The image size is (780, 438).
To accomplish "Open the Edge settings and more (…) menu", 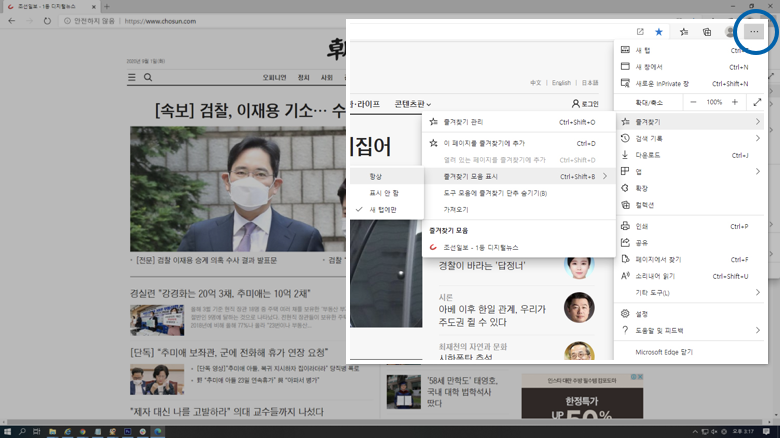I will coord(754,32).
